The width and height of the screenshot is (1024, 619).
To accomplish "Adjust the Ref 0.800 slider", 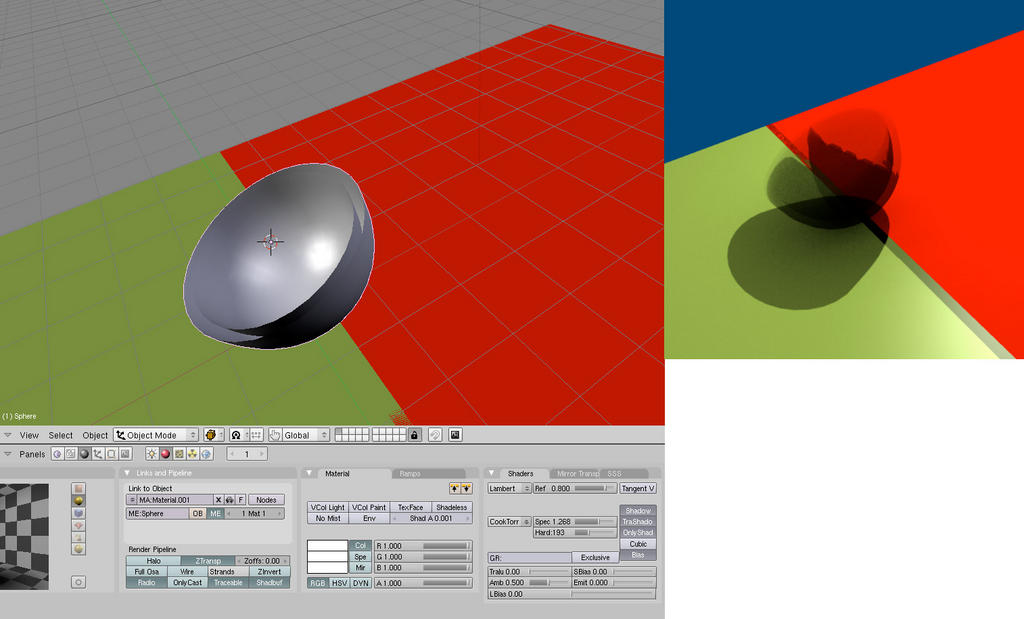I will 575,488.
